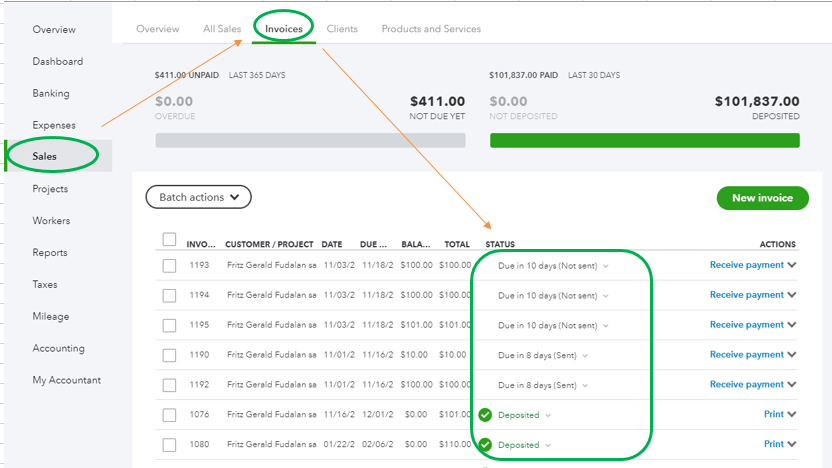The image size is (832, 468).
Task: Open actions arrow next to Print for 1080
Action: (792, 444)
